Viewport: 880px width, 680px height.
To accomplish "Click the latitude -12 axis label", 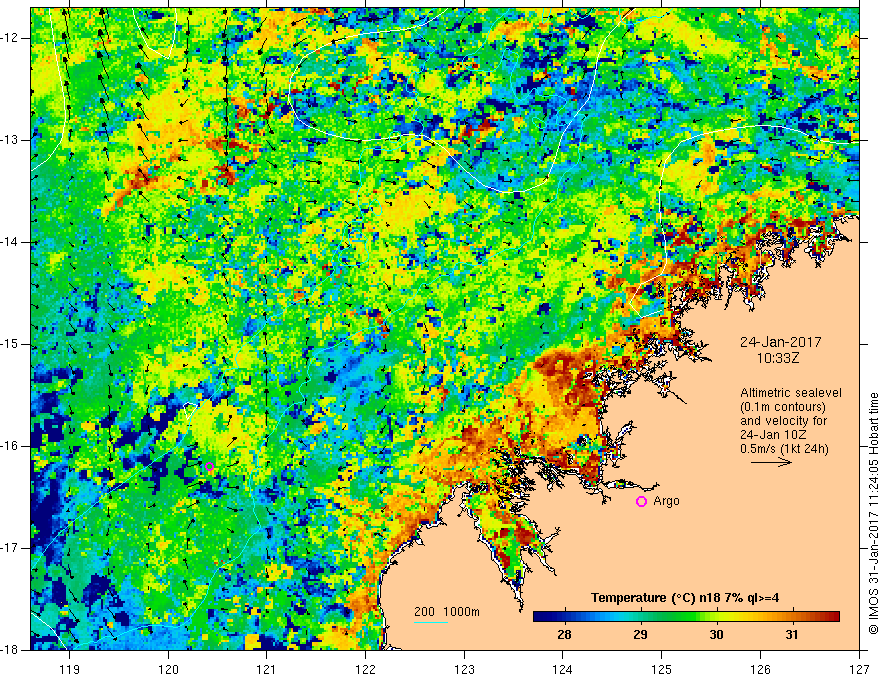I will pos(11,38).
